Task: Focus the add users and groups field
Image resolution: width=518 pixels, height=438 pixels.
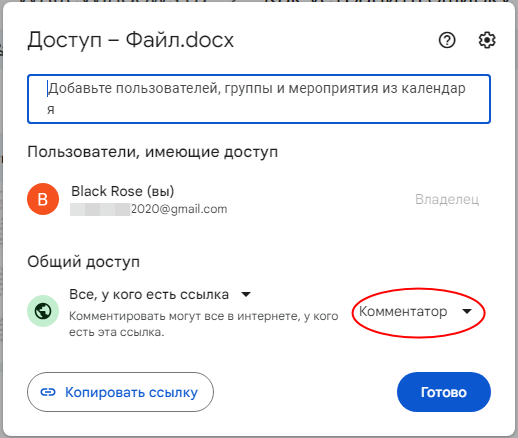Action: [x=259, y=99]
